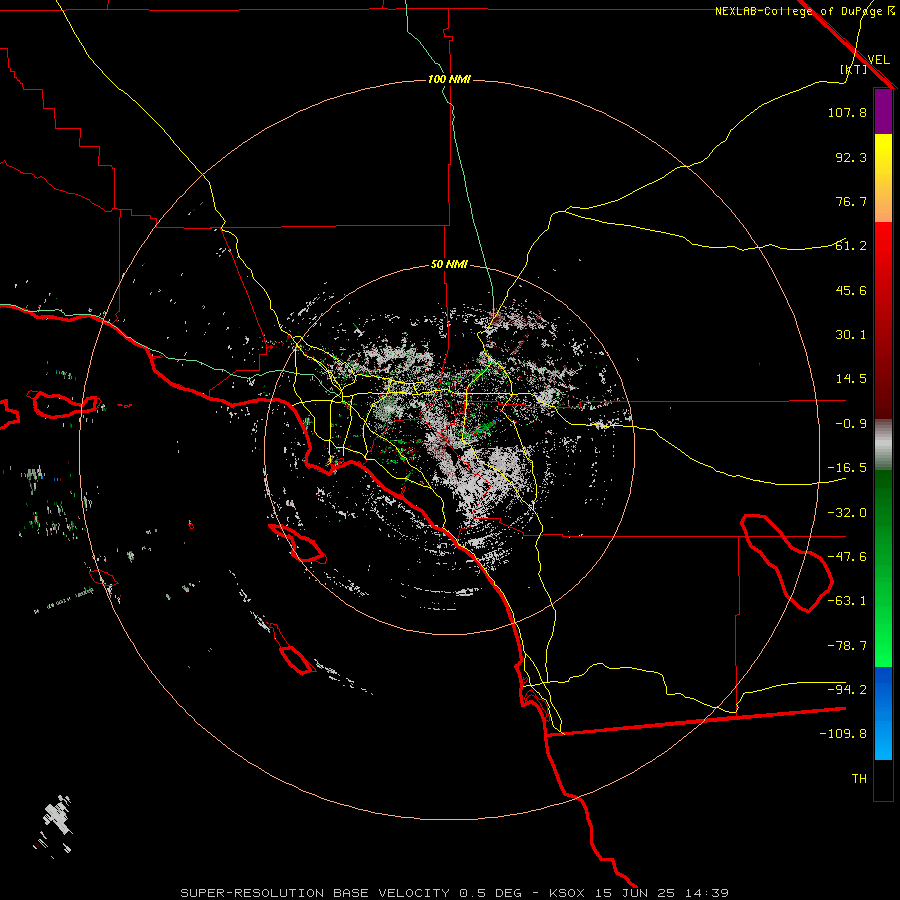Select the -63.1 scale value
This screenshot has width=900, height=900.
click(847, 601)
